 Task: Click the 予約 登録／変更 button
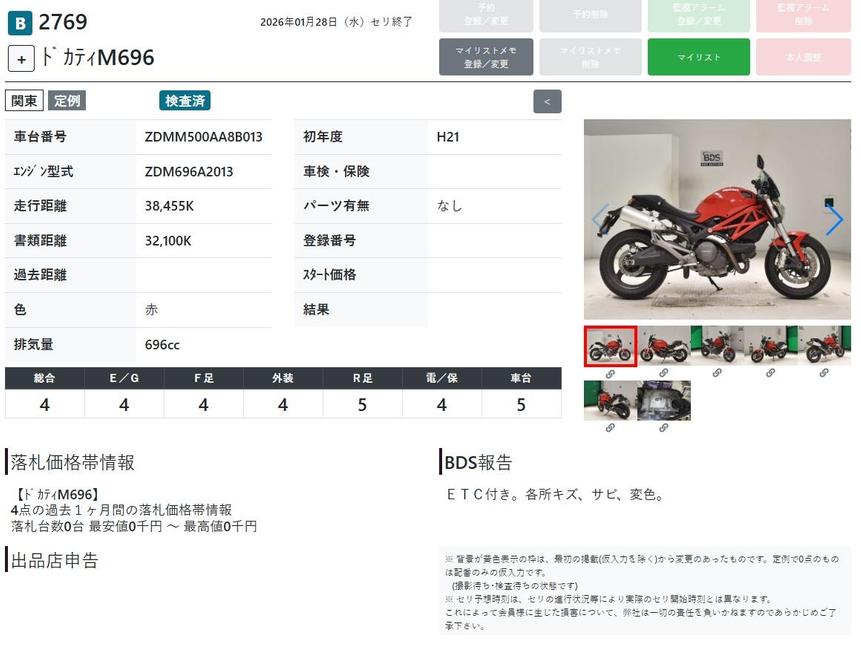pos(486,15)
